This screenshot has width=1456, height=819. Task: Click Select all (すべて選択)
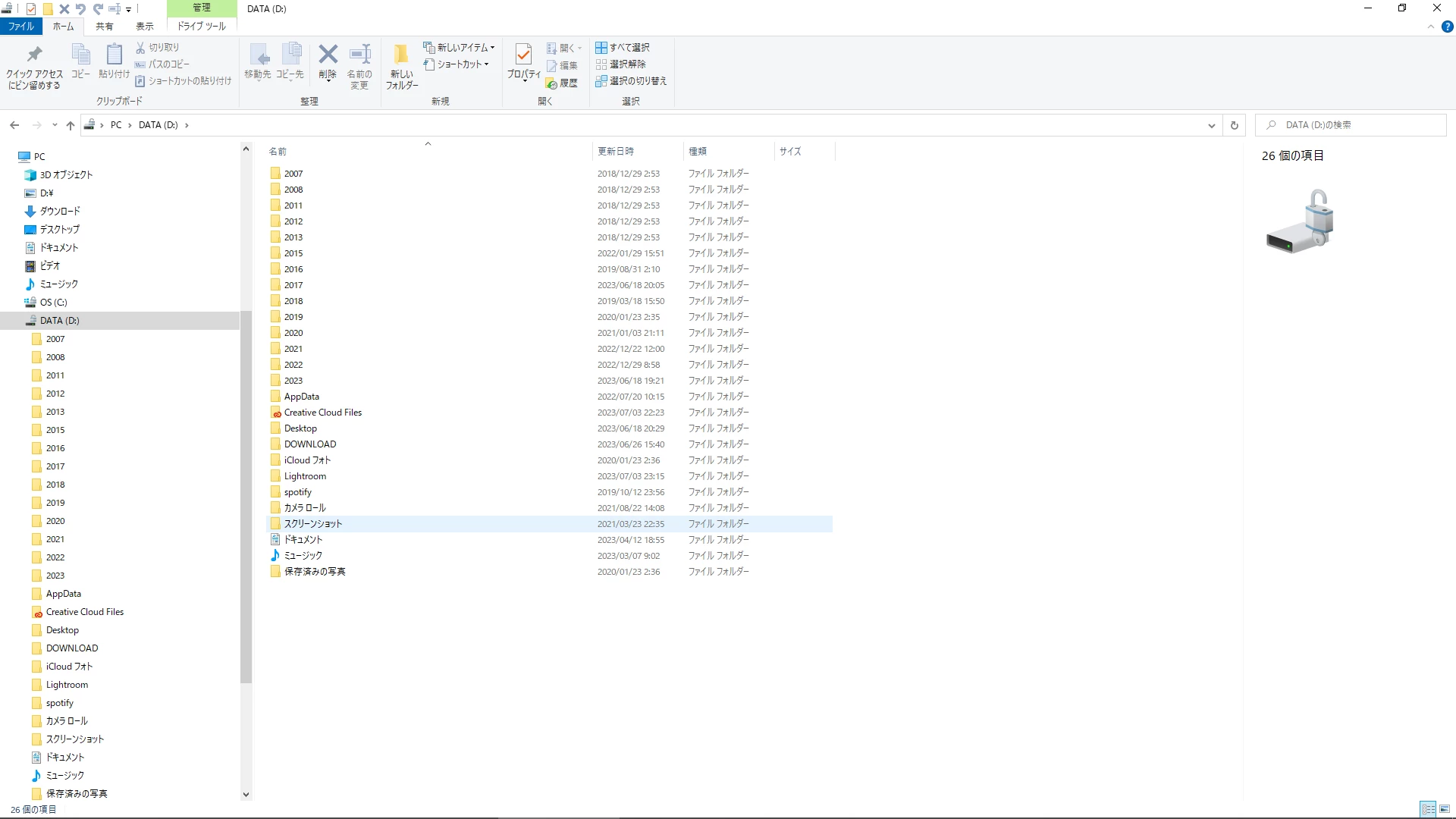point(623,47)
